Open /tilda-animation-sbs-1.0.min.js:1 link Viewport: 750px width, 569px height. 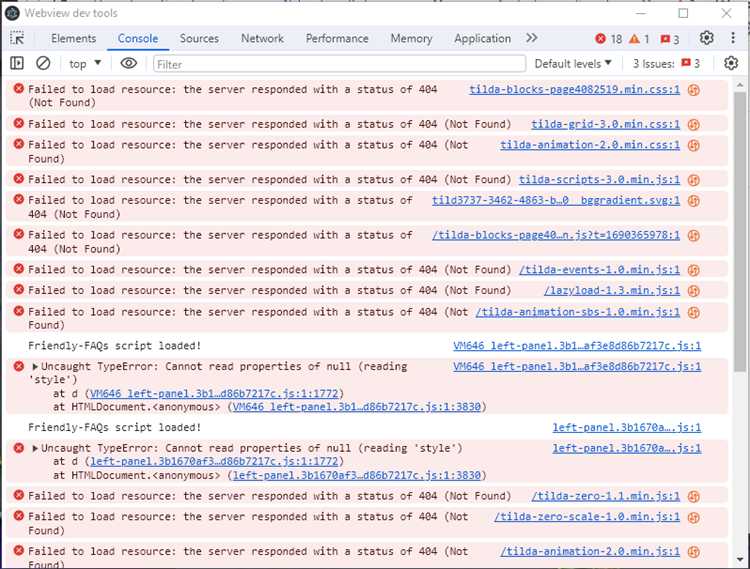(x=577, y=312)
